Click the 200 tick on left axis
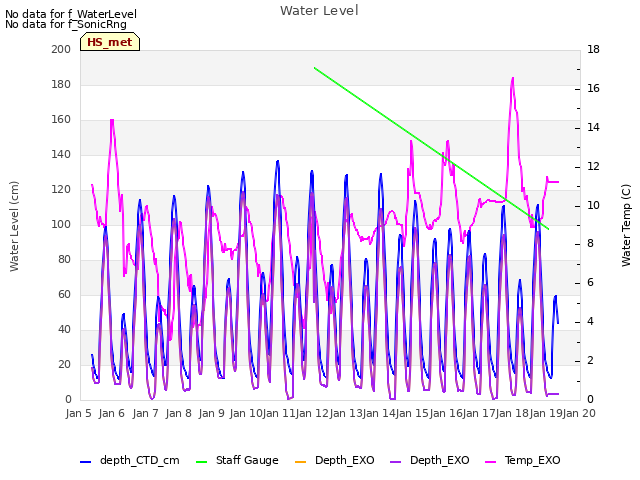The image size is (640, 480). coord(61,49)
